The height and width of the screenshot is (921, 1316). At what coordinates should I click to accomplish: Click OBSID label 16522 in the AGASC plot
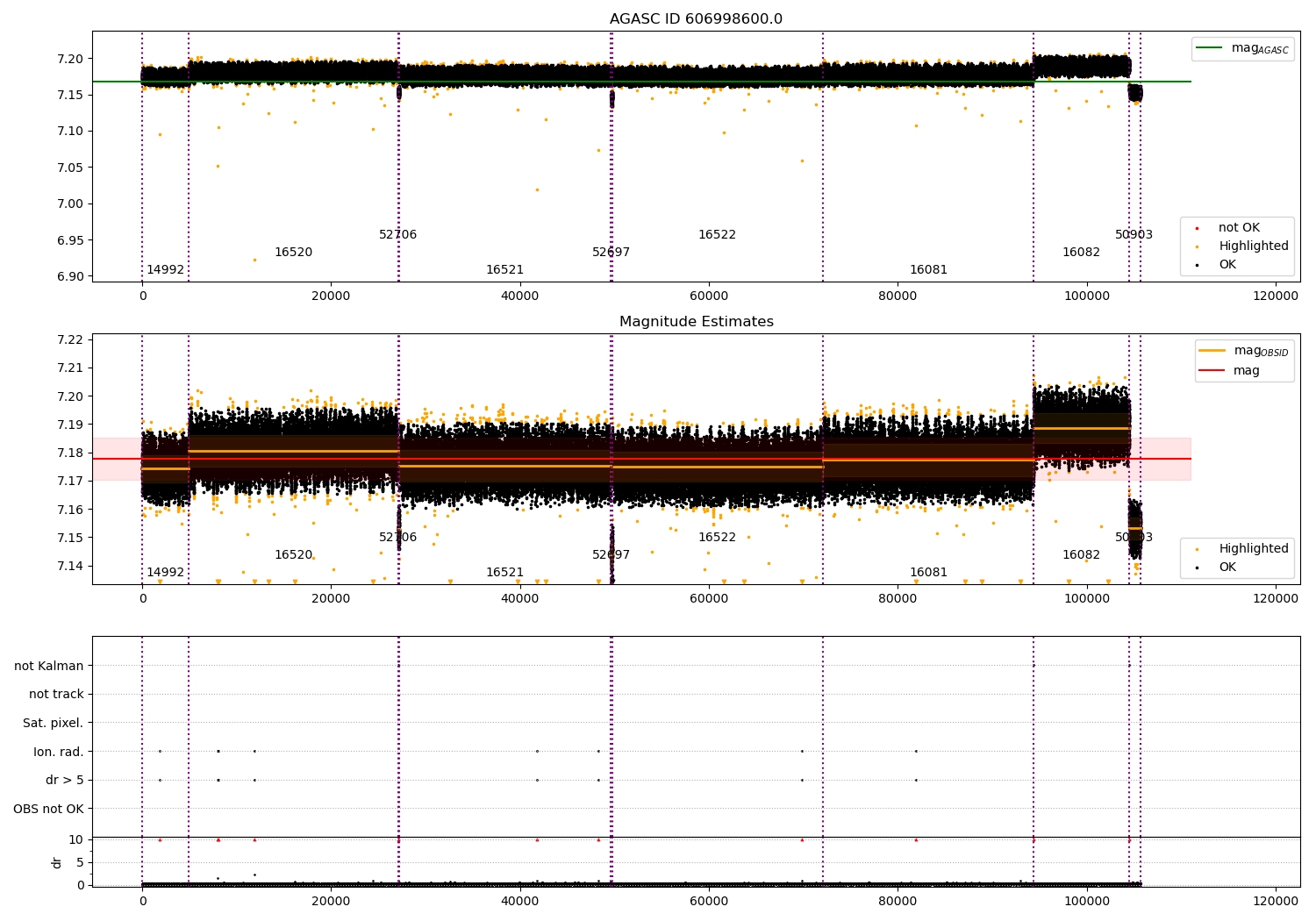717,235
